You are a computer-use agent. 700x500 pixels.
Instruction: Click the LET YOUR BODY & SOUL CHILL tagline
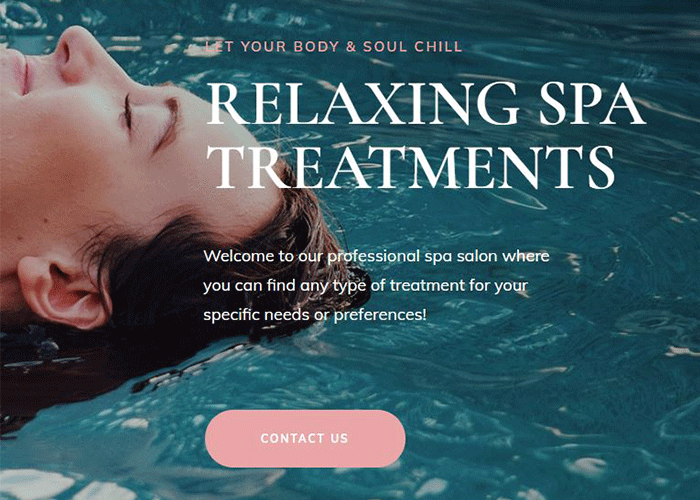(x=333, y=46)
